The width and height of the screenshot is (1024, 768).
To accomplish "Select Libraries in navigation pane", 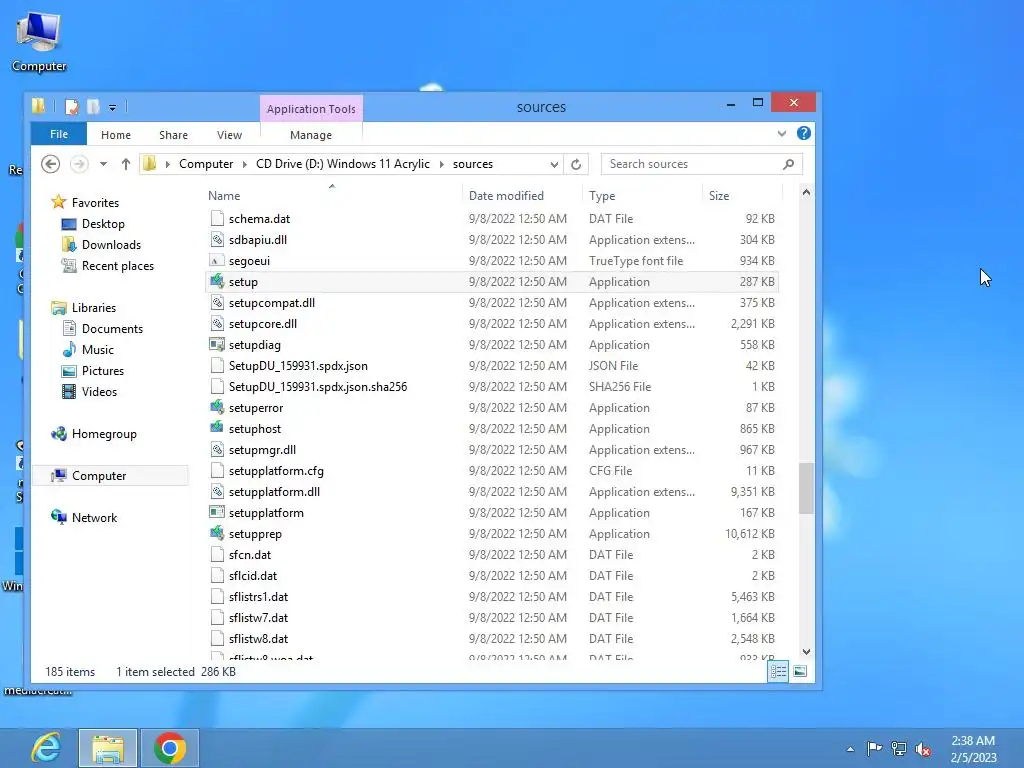I will pos(93,308).
